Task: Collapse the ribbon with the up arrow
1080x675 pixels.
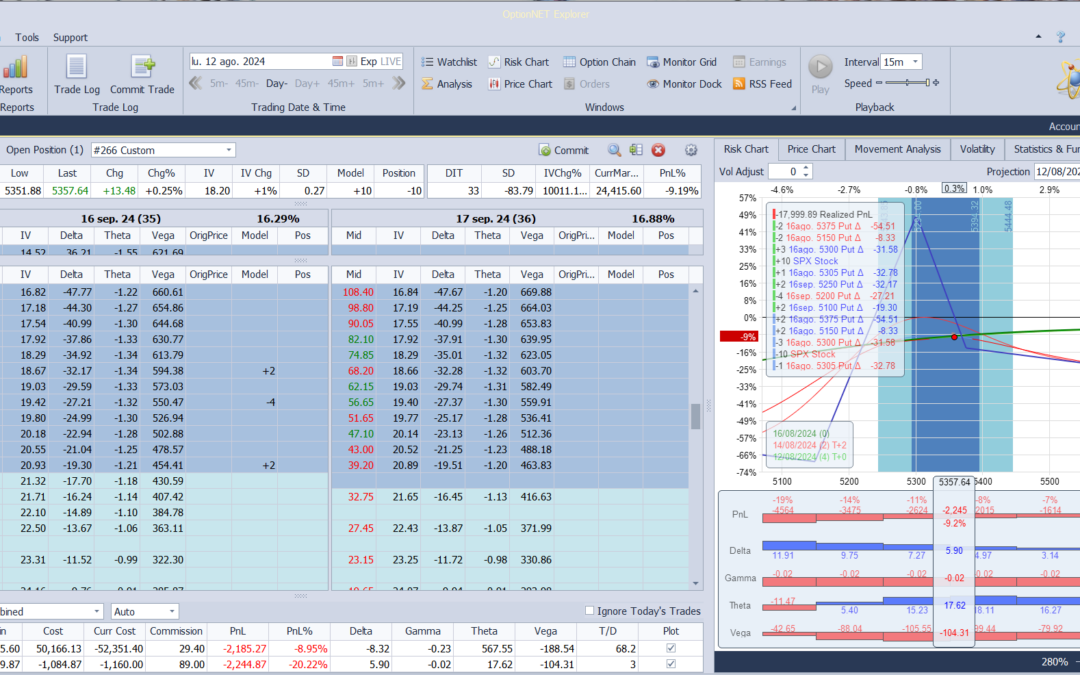Action: pyautogui.click(x=1039, y=37)
